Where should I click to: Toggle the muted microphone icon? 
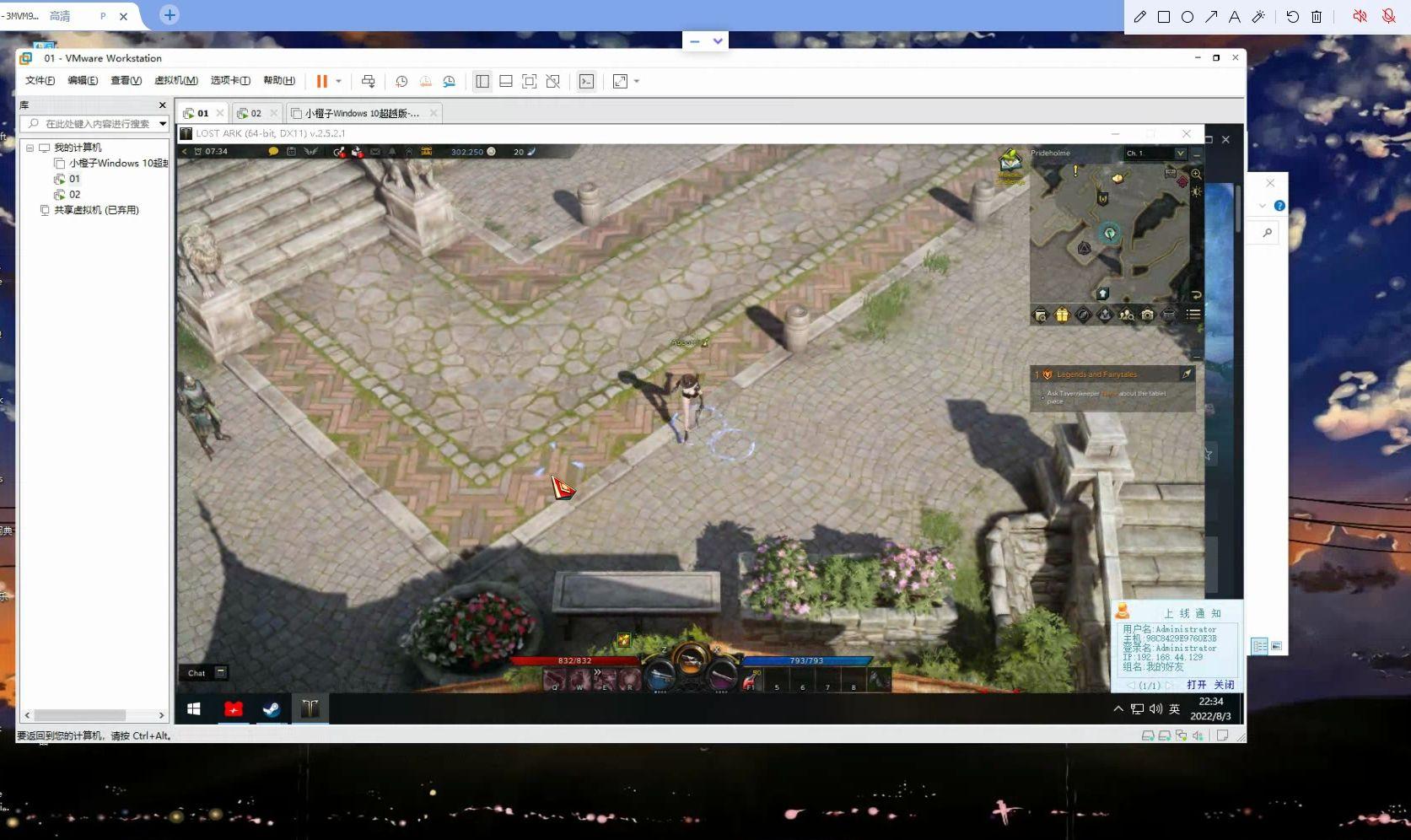(1388, 17)
